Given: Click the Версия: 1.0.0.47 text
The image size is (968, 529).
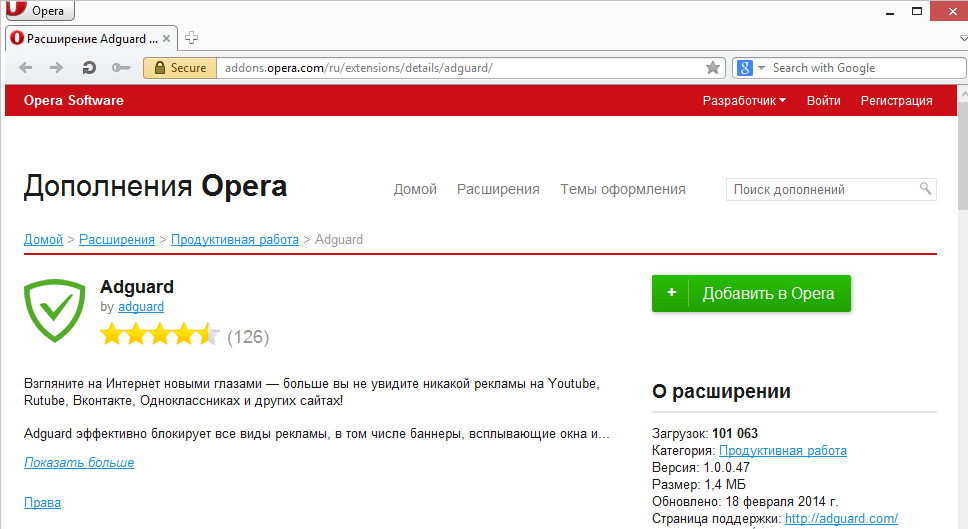Looking at the screenshot, I should pos(701,467).
